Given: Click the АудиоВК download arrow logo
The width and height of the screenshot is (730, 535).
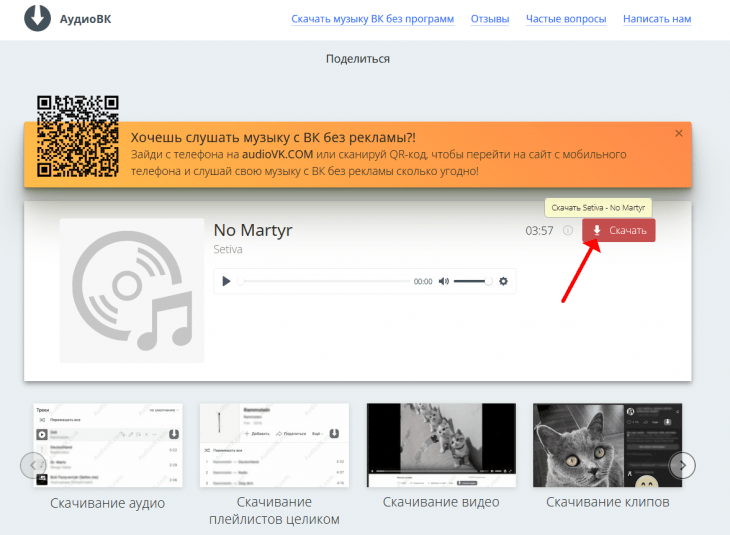Looking at the screenshot, I should (x=37, y=18).
